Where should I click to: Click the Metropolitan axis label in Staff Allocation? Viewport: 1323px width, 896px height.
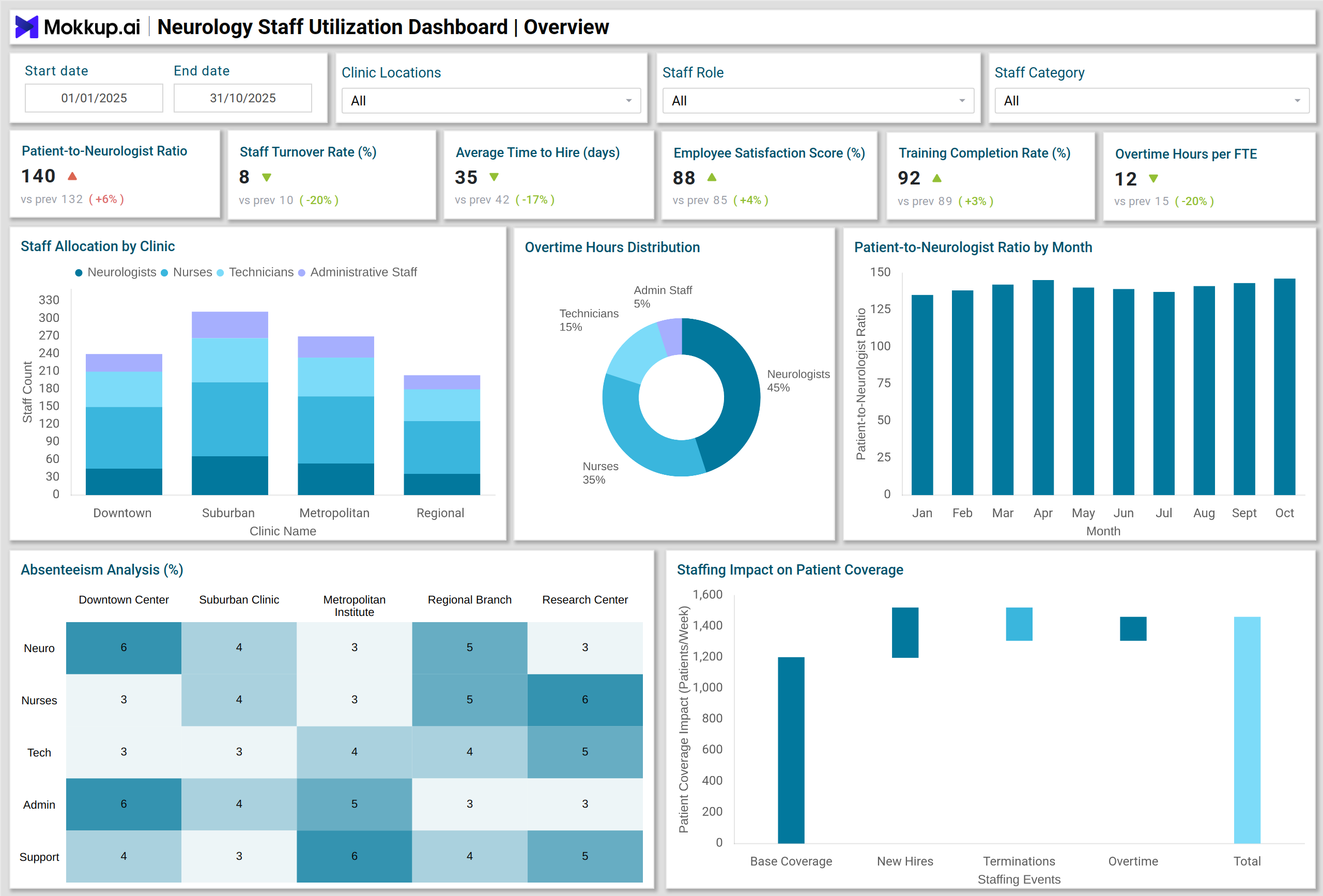tap(334, 514)
